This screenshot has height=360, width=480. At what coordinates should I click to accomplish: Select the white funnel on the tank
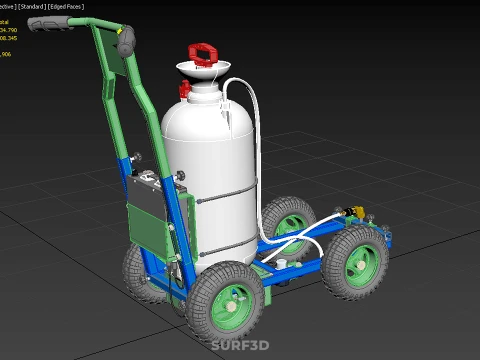[203, 72]
